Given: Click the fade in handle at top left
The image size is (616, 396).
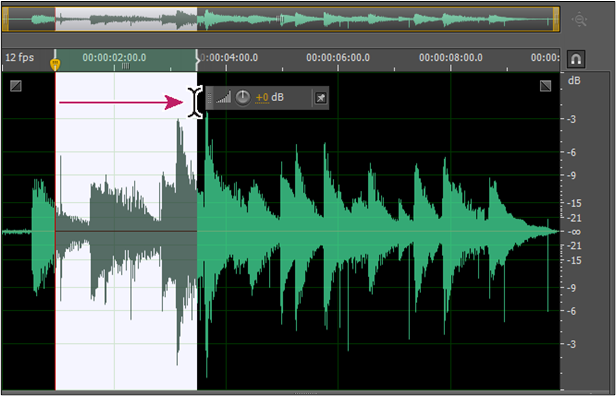Looking at the screenshot, I should (16, 86).
